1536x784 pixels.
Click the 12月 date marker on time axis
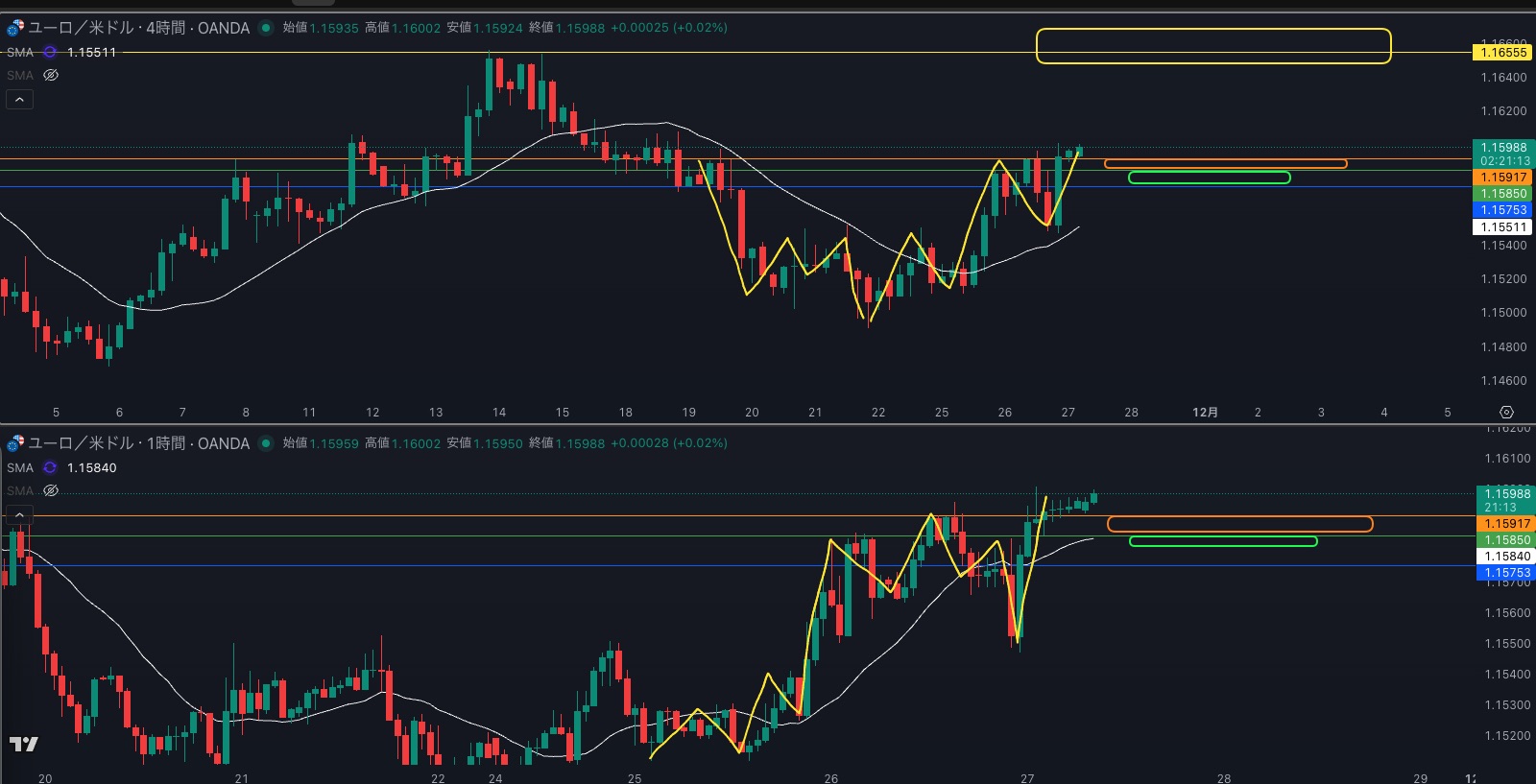point(1205,412)
